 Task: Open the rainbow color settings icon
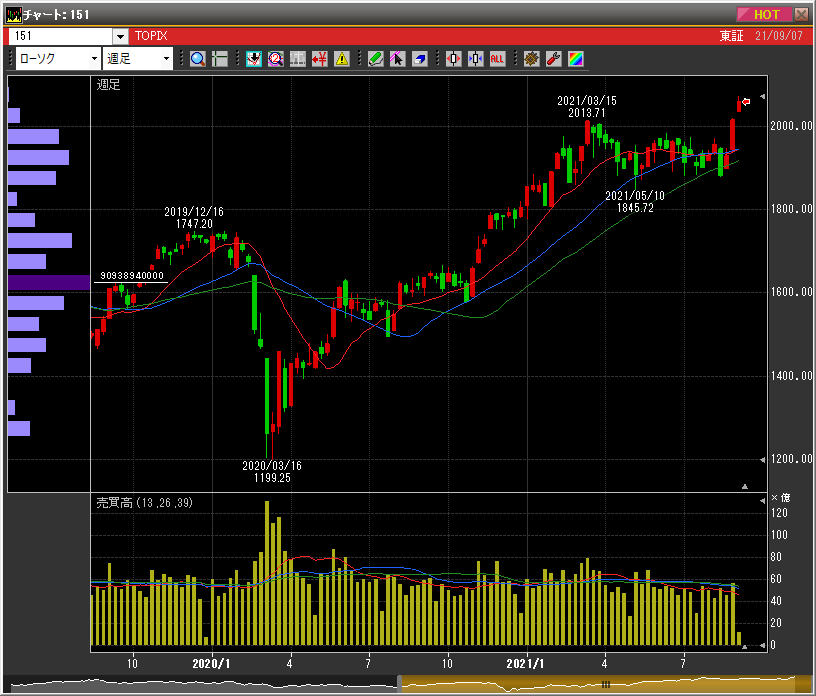(575, 59)
